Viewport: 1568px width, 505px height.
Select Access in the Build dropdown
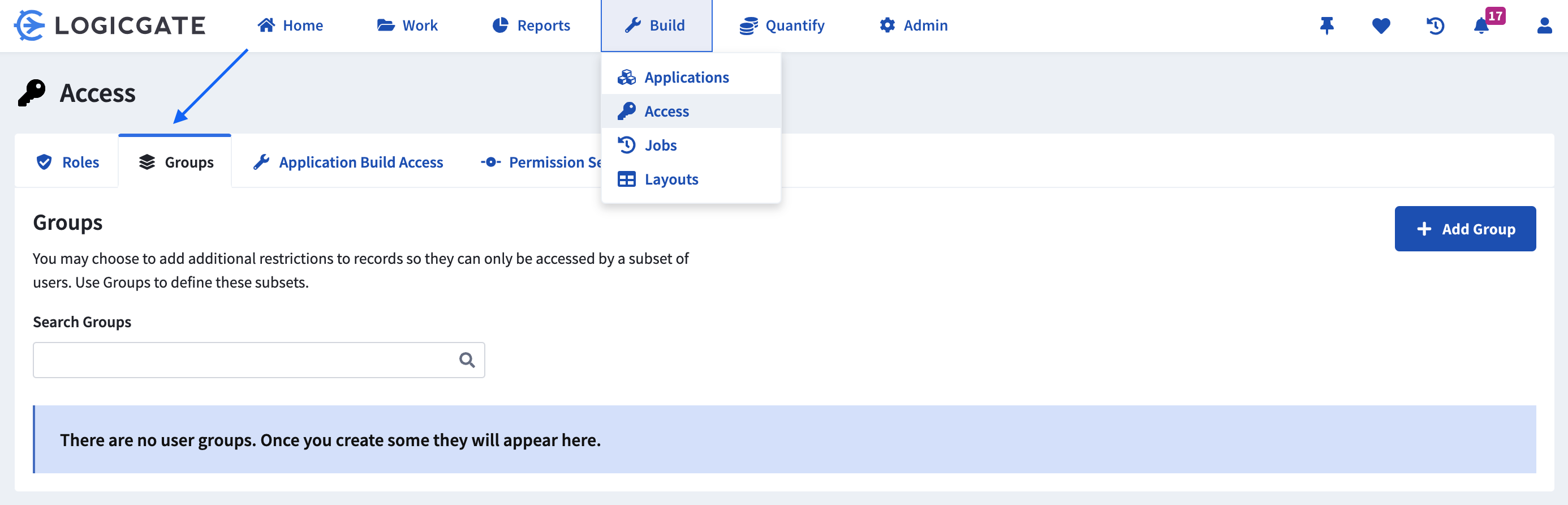coord(691,112)
